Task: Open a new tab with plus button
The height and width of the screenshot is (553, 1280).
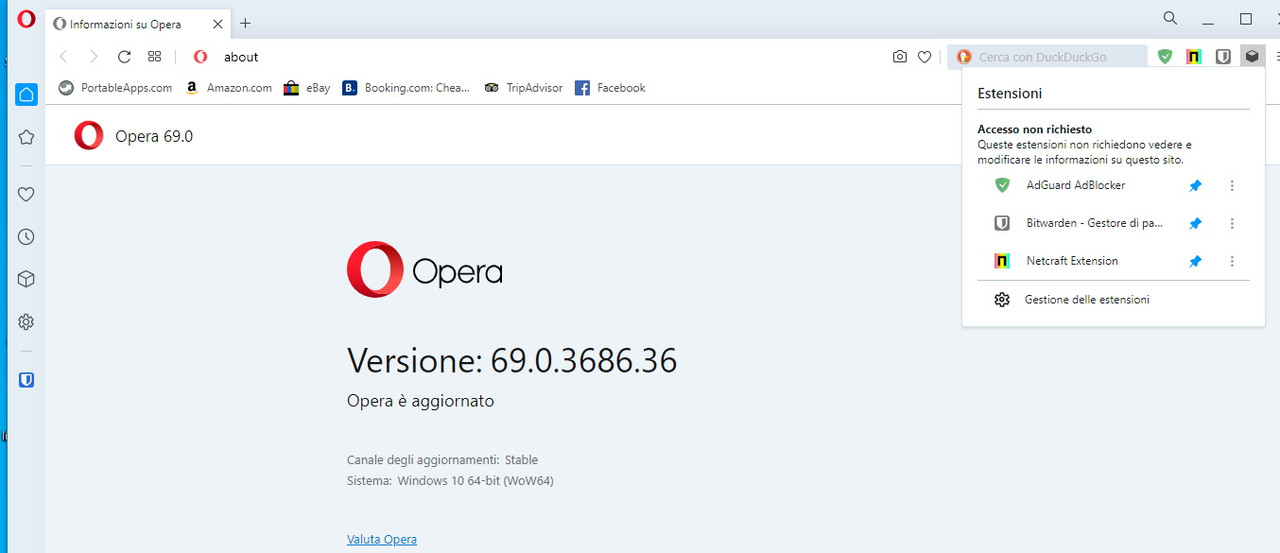Action: pos(245,23)
